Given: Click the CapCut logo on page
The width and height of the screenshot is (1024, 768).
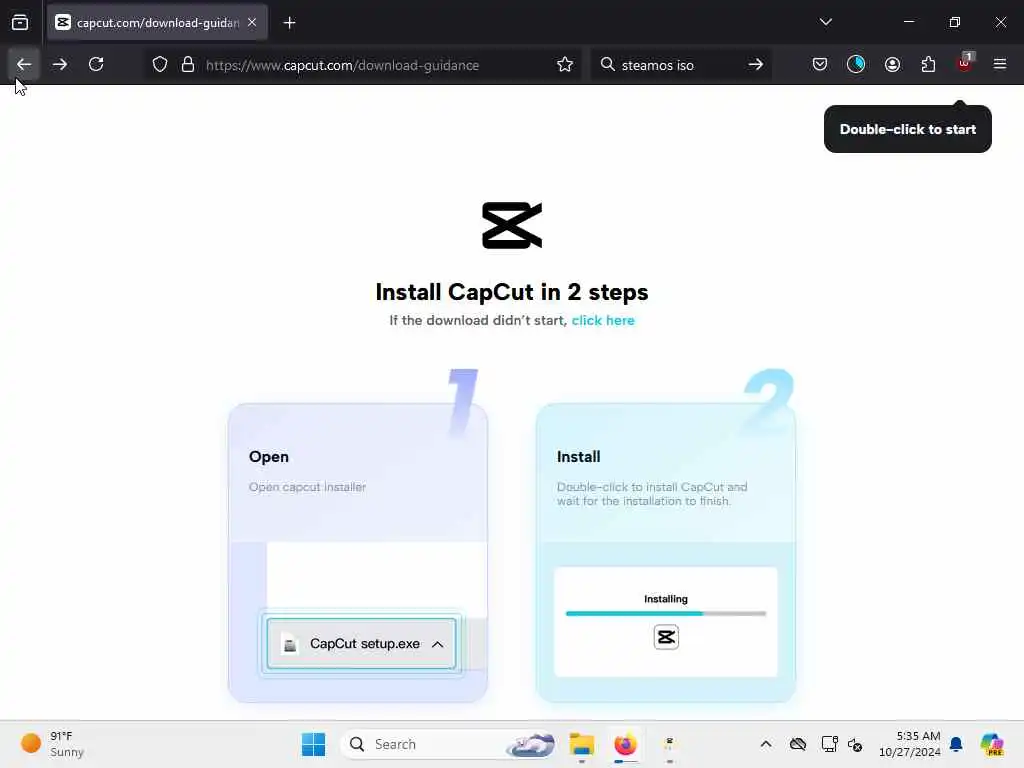Looking at the screenshot, I should click(x=512, y=225).
